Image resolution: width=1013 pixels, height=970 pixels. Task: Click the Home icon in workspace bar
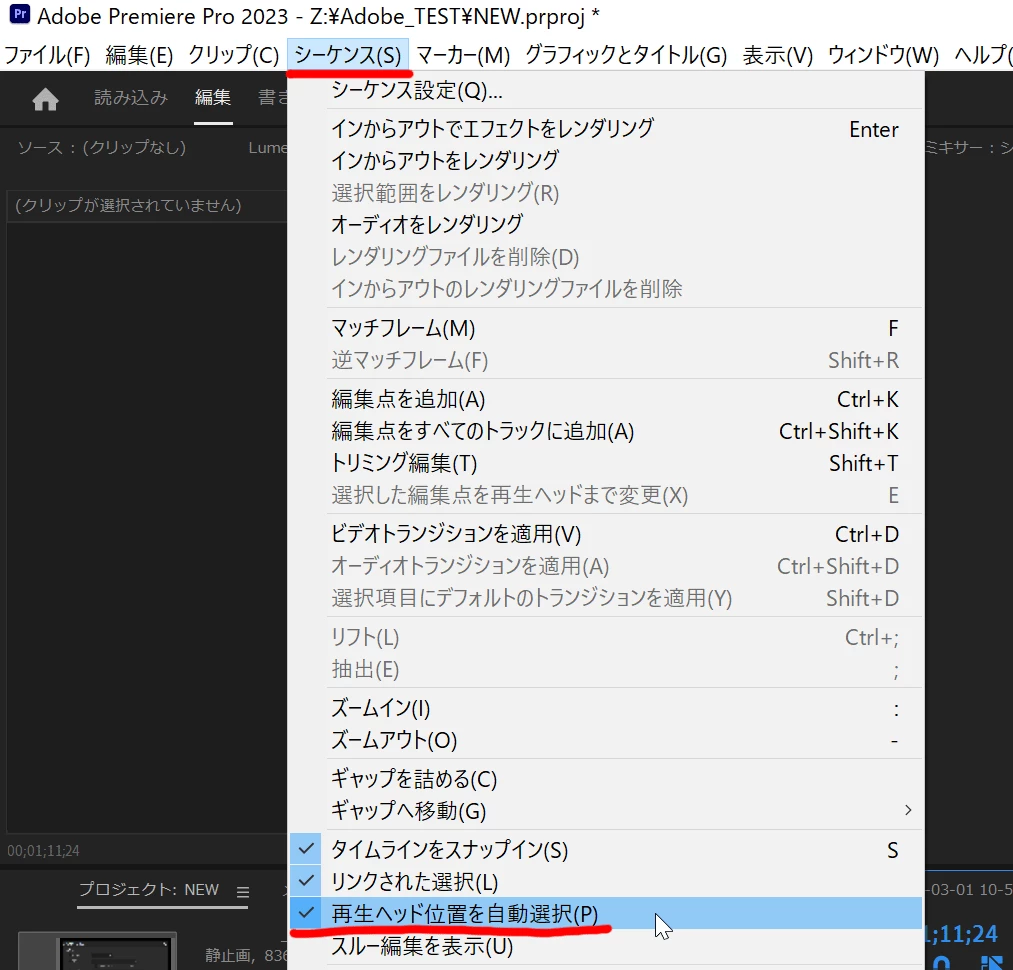(45, 98)
